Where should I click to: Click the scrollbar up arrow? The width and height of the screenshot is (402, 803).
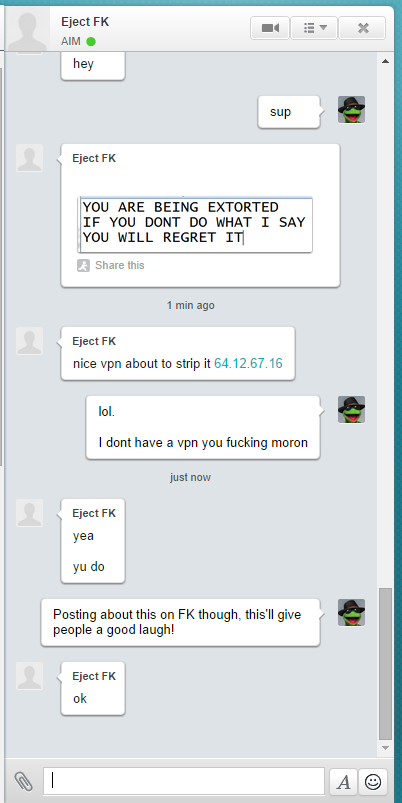tap(385, 61)
